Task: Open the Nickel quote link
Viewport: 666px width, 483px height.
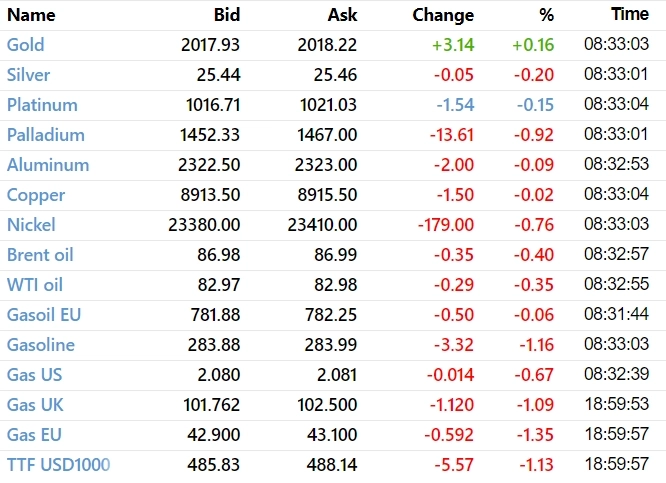Action: point(31,225)
